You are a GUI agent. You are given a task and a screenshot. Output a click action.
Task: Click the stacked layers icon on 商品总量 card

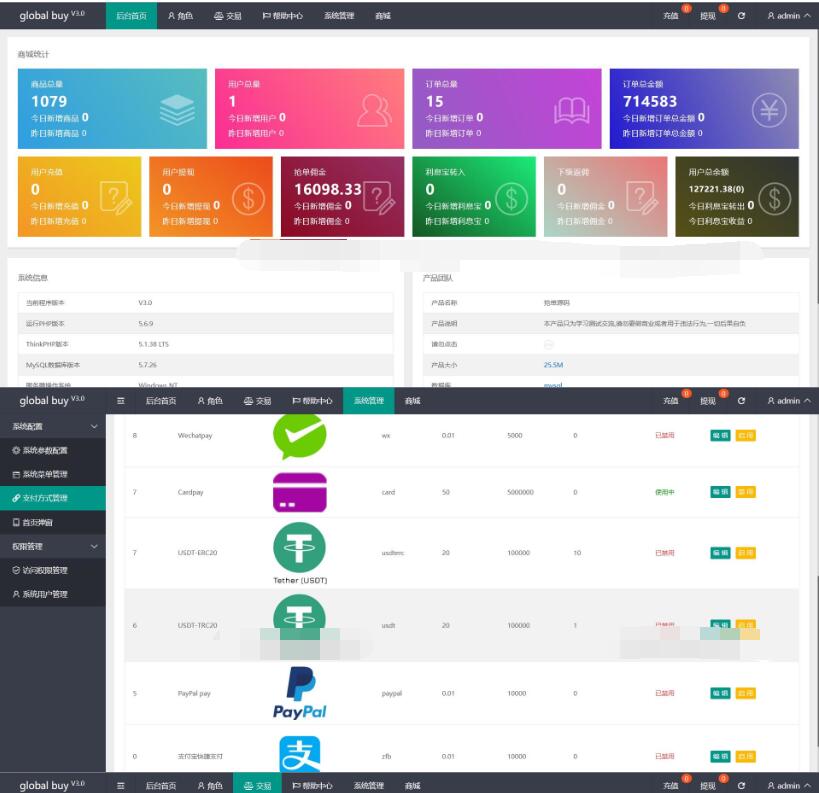click(177, 109)
